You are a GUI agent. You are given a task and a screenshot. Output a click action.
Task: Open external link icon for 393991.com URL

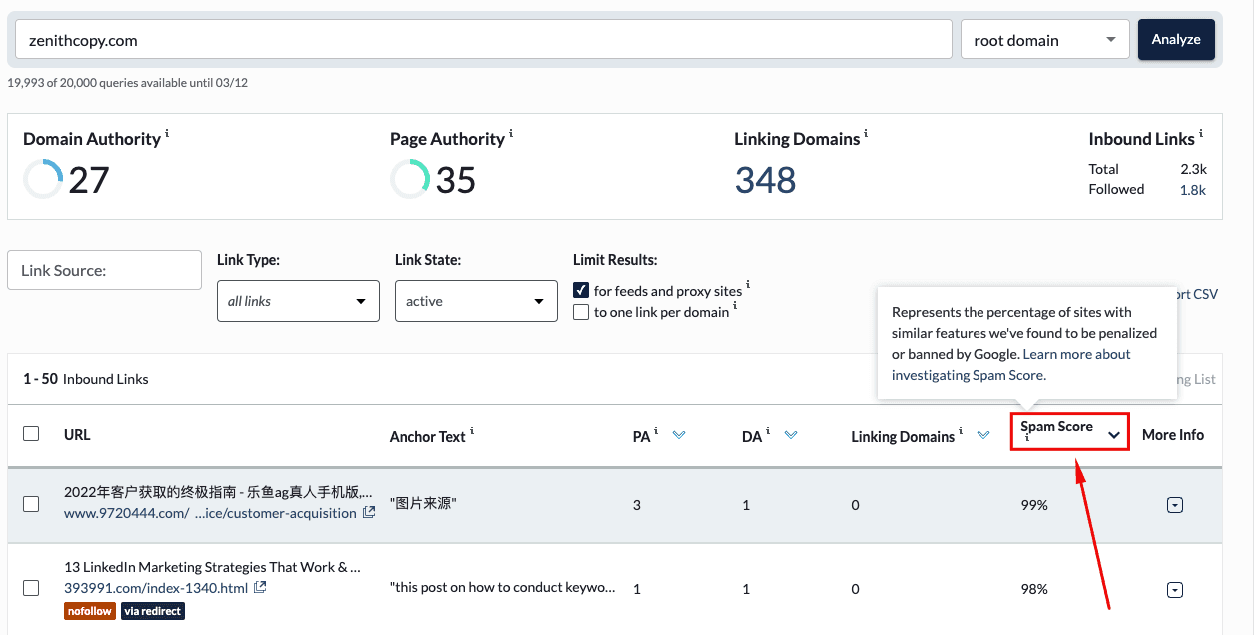pyautogui.click(x=260, y=588)
